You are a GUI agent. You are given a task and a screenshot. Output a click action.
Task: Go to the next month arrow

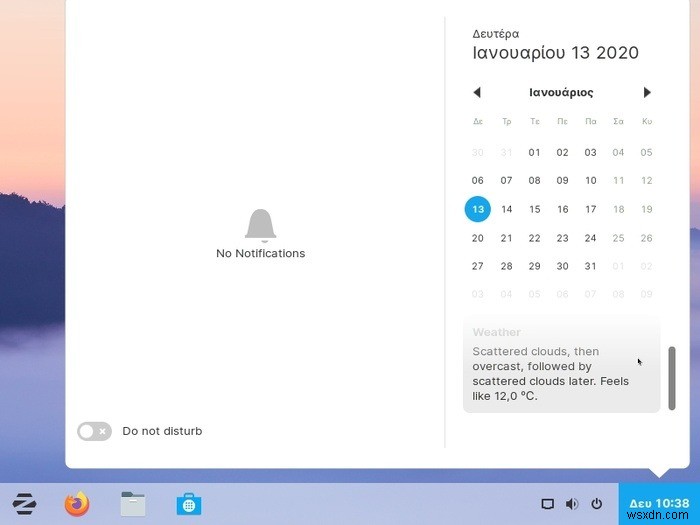pyautogui.click(x=647, y=92)
